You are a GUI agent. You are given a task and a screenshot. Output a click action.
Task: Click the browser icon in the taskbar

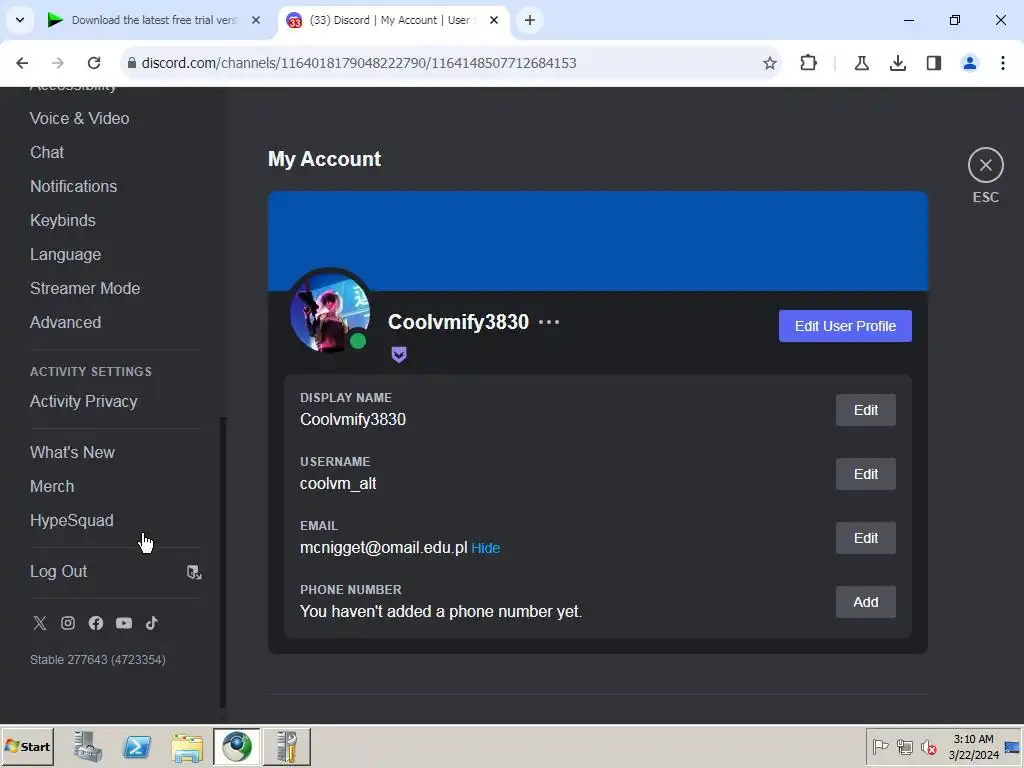(236, 746)
